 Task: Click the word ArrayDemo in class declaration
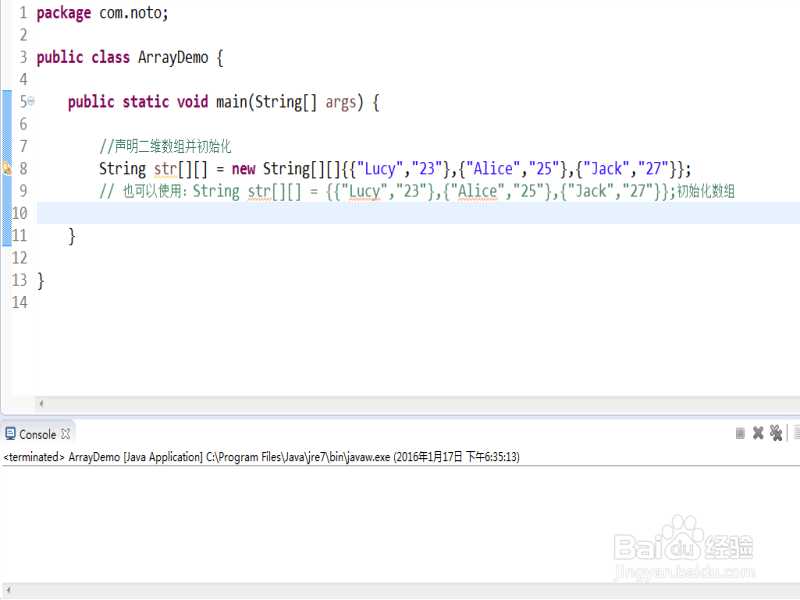point(173,57)
